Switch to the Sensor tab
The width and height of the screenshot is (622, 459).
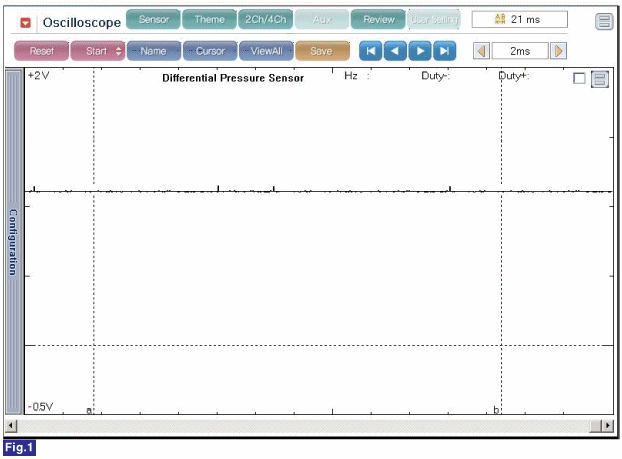coord(153,20)
